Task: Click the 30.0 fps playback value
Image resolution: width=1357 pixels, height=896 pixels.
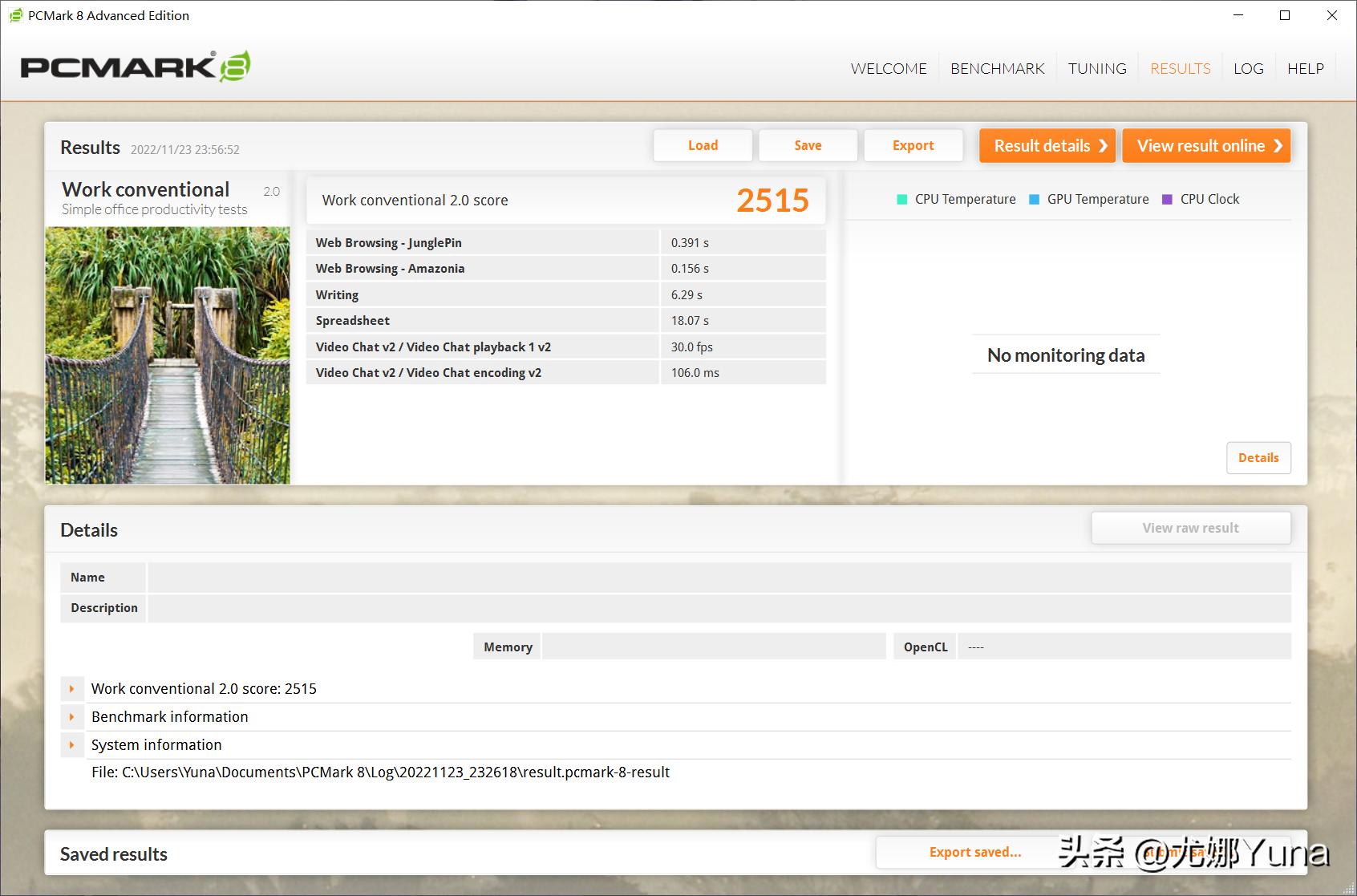Action: (692, 347)
